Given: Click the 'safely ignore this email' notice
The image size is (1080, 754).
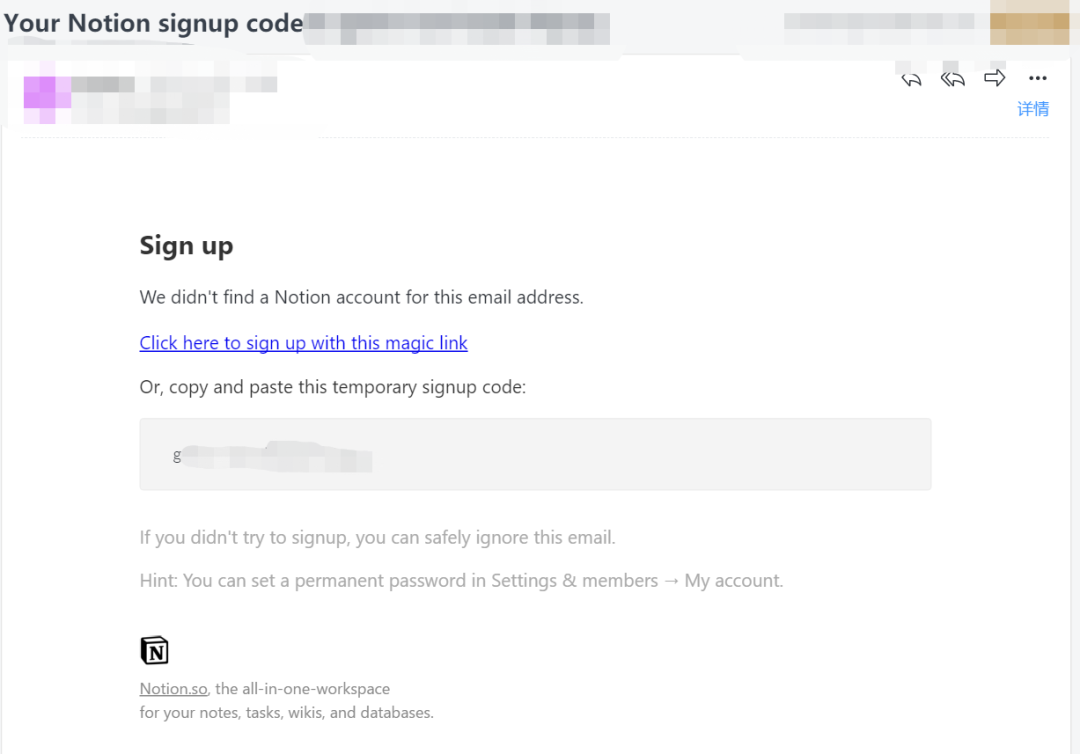Looking at the screenshot, I should click(377, 538).
